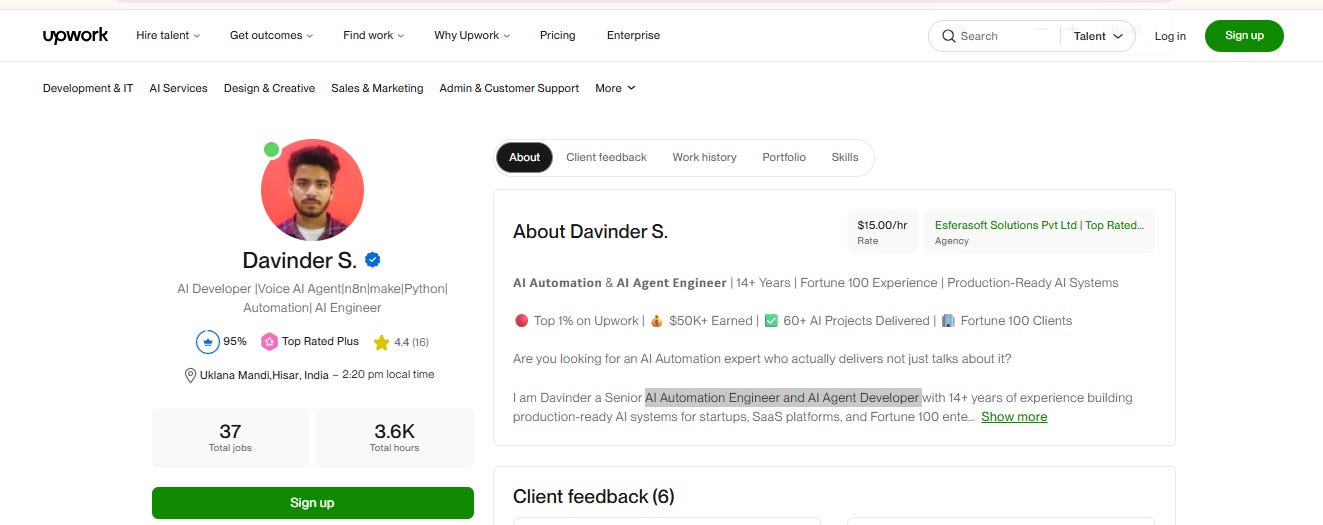
Task: Click the Log in link
Action: pos(1170,36)
